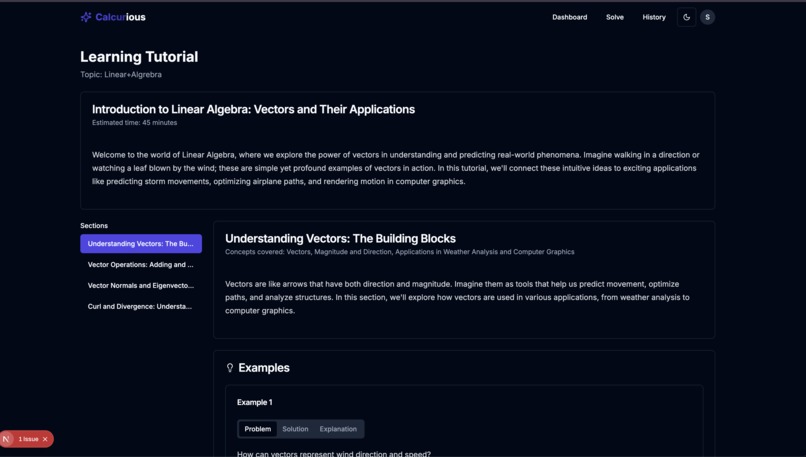Click the Examples heading text
Image resolution: width=806 pixels, height=457 pixels.
[264, 368]
